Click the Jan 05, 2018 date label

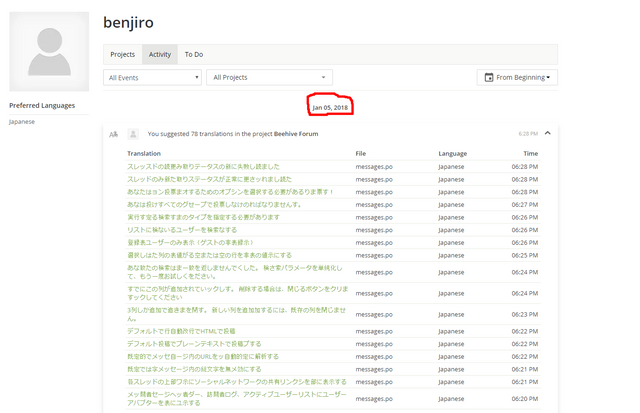coord(330,108)
